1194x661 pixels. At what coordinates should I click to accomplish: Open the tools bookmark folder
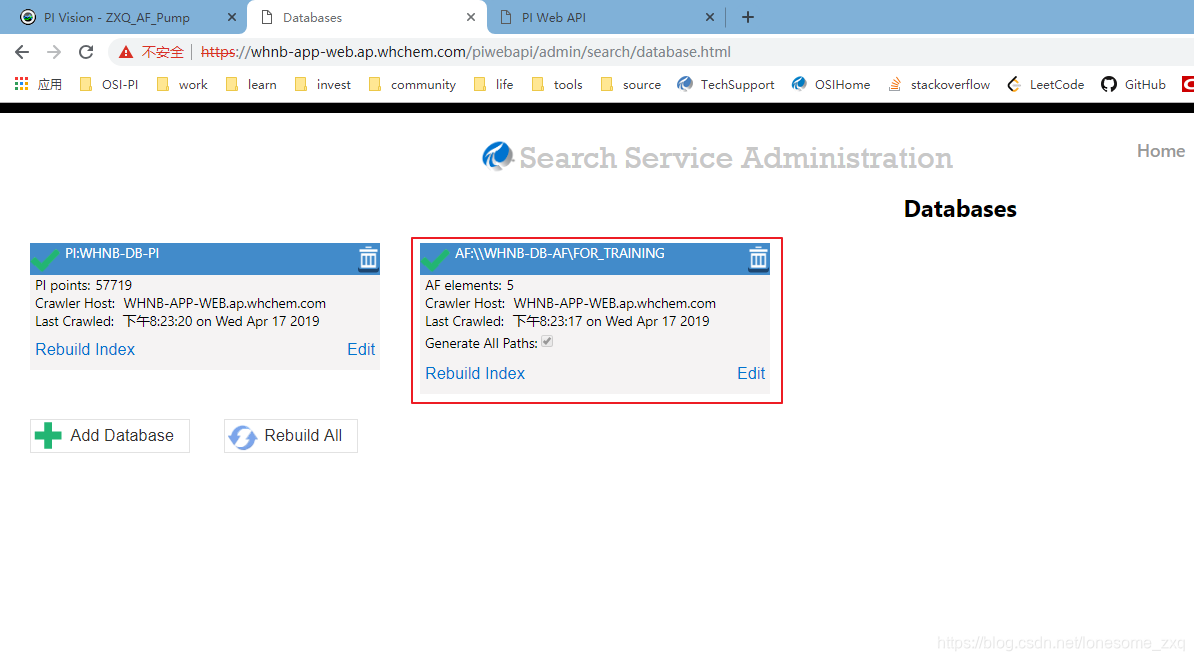(x=557, y=85)
